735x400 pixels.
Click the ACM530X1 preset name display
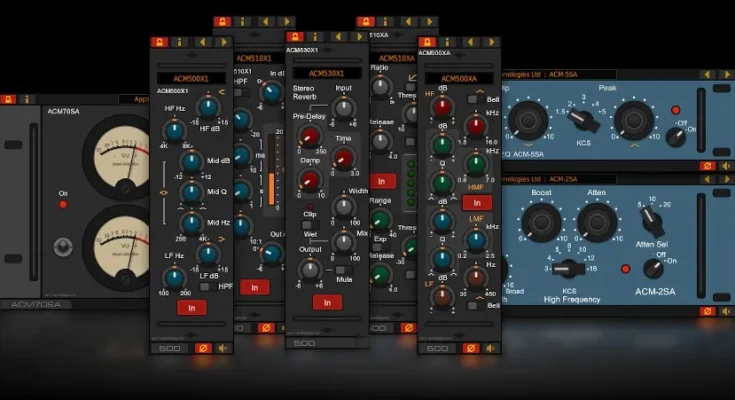(x=327, y=73)
